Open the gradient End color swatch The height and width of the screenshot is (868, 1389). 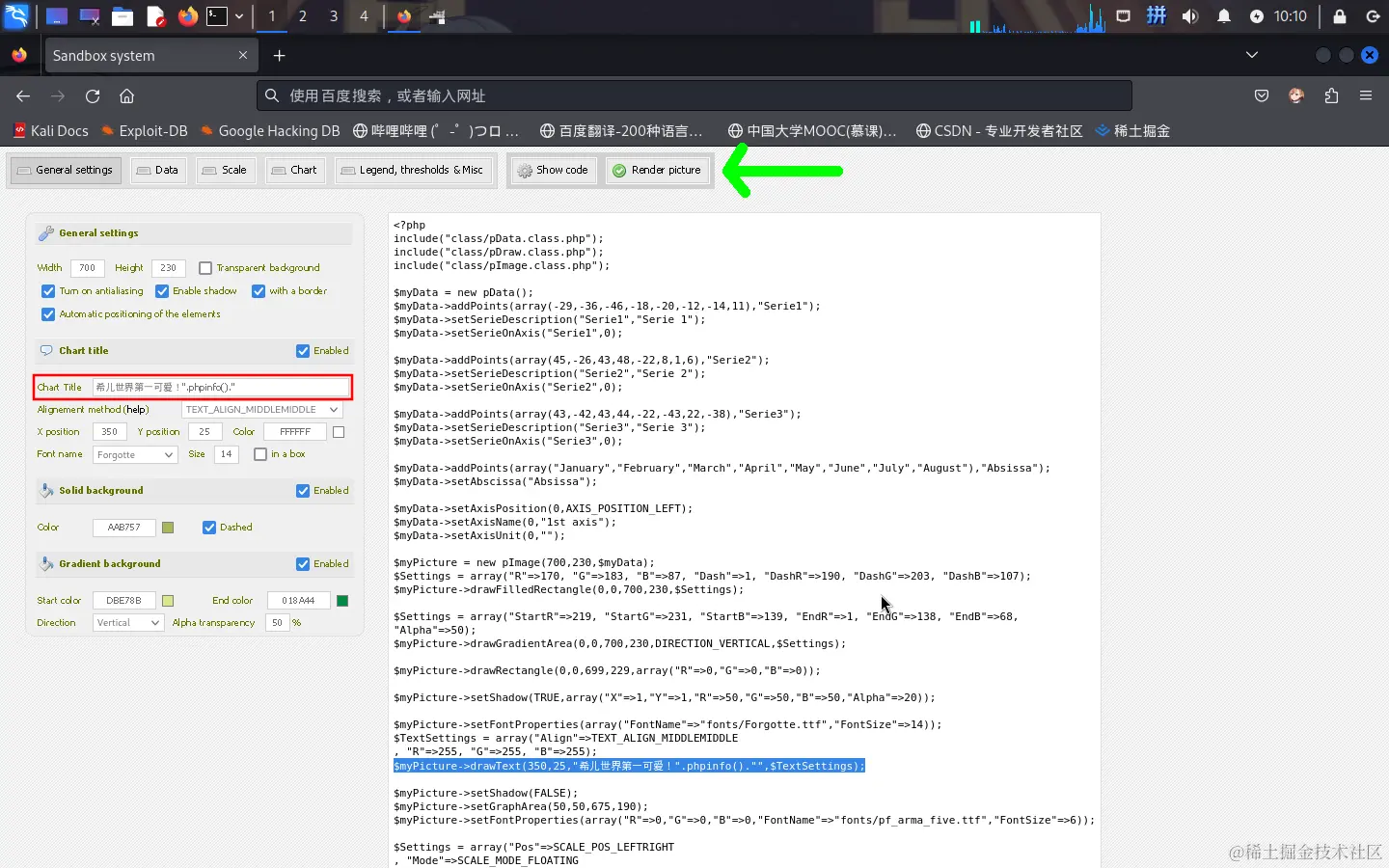341,601
